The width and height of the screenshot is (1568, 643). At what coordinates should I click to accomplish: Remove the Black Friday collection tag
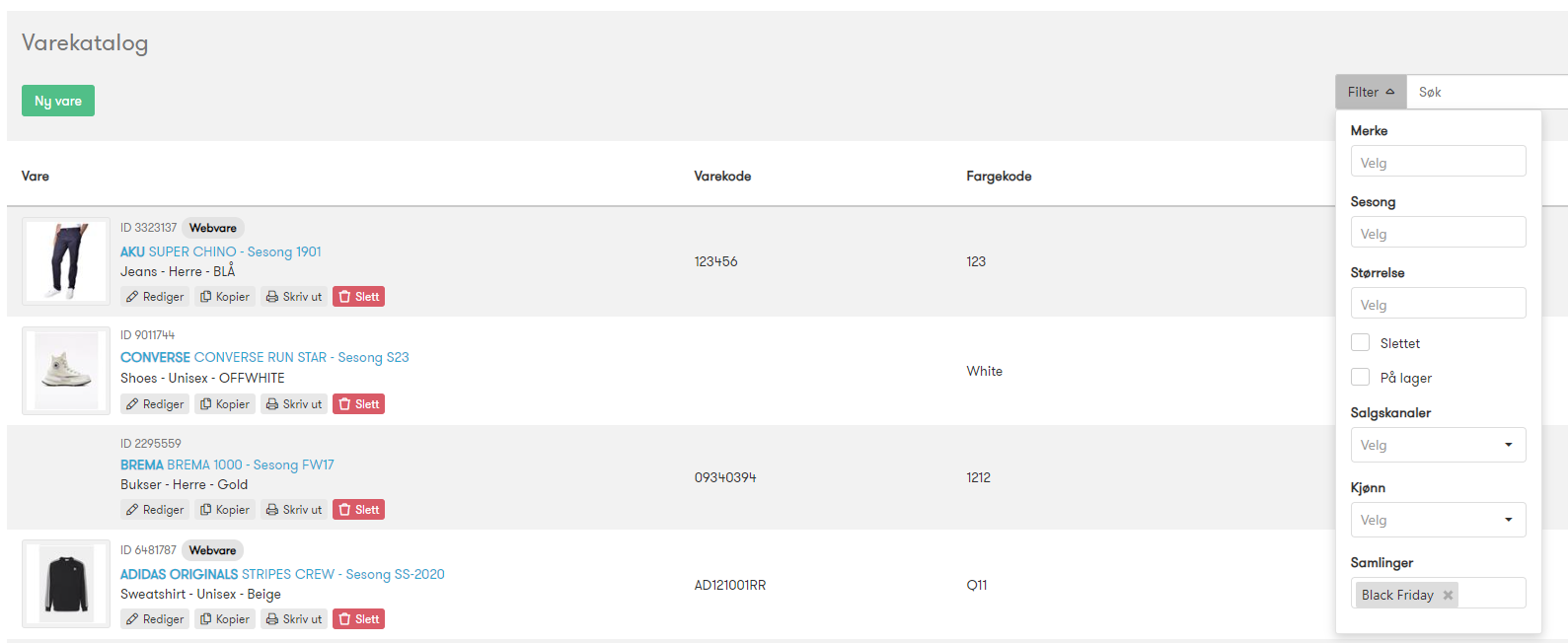(x=1448, y=595)
